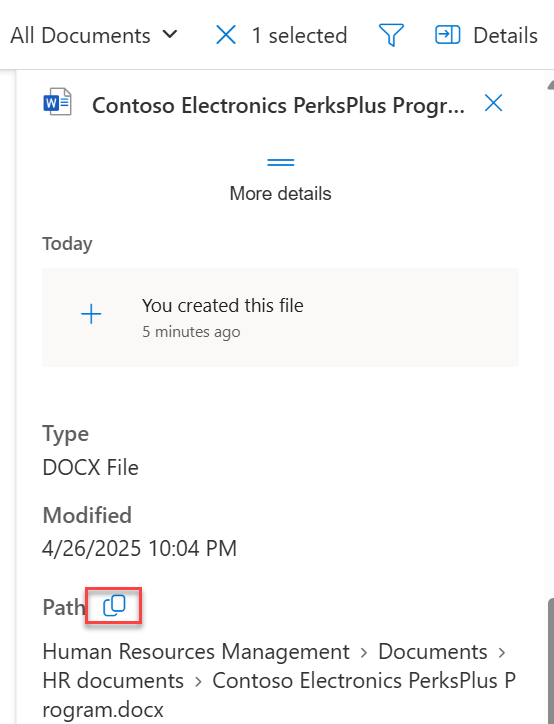Click the 1 selected label
This screenshot has width=554, height=724.
point(299,36)
